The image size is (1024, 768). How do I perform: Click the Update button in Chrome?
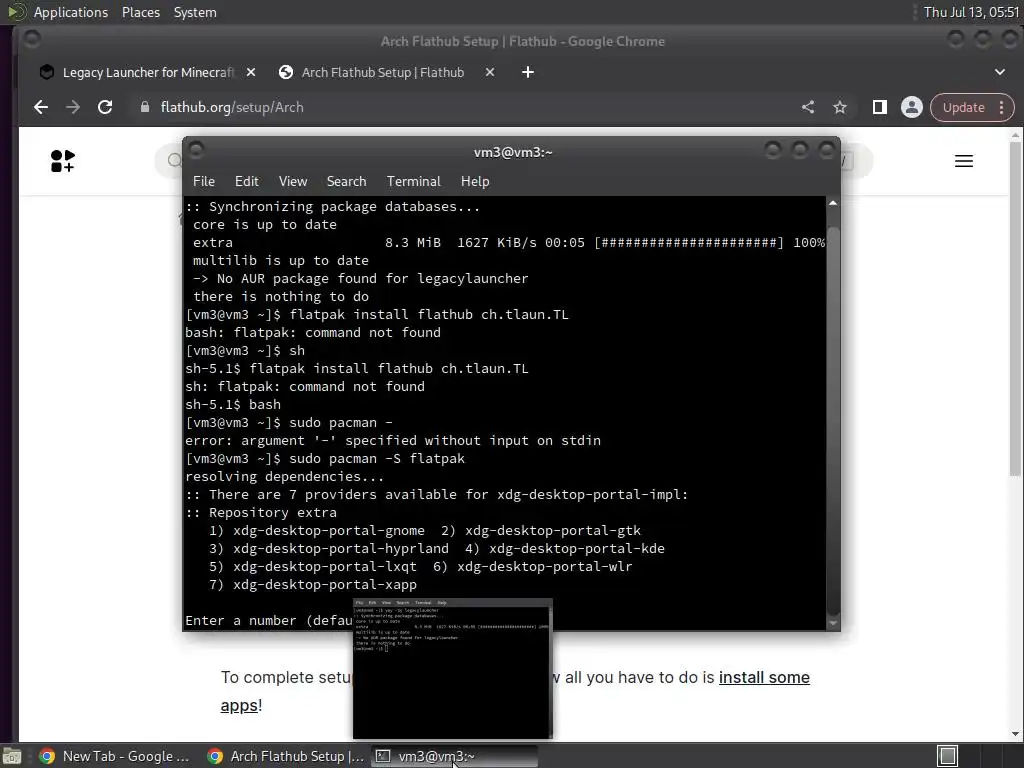click(x=963, y=107)
